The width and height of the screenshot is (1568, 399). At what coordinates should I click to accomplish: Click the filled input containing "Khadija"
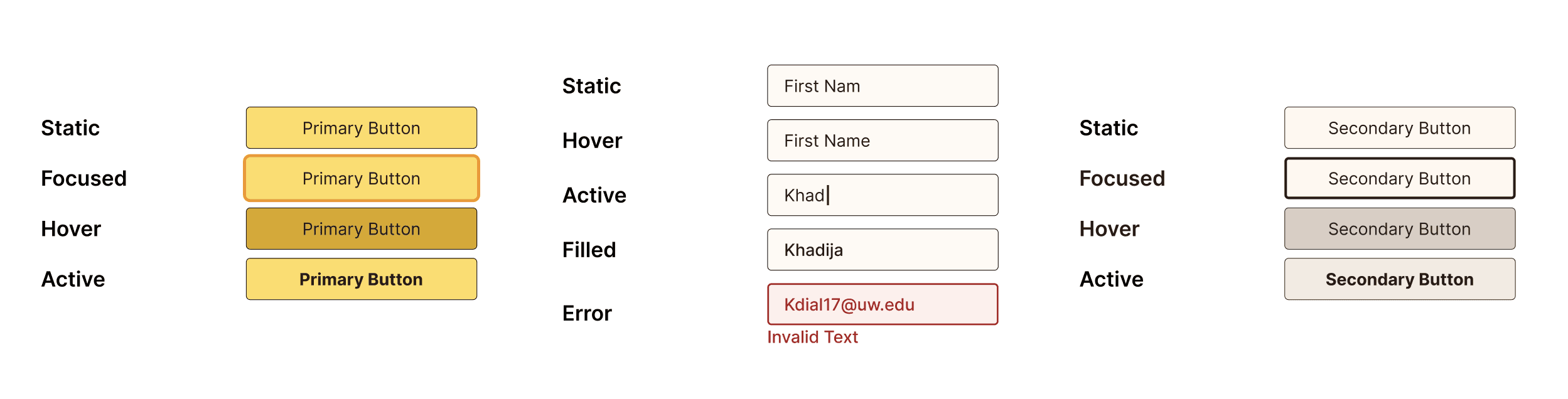[882, 250]
